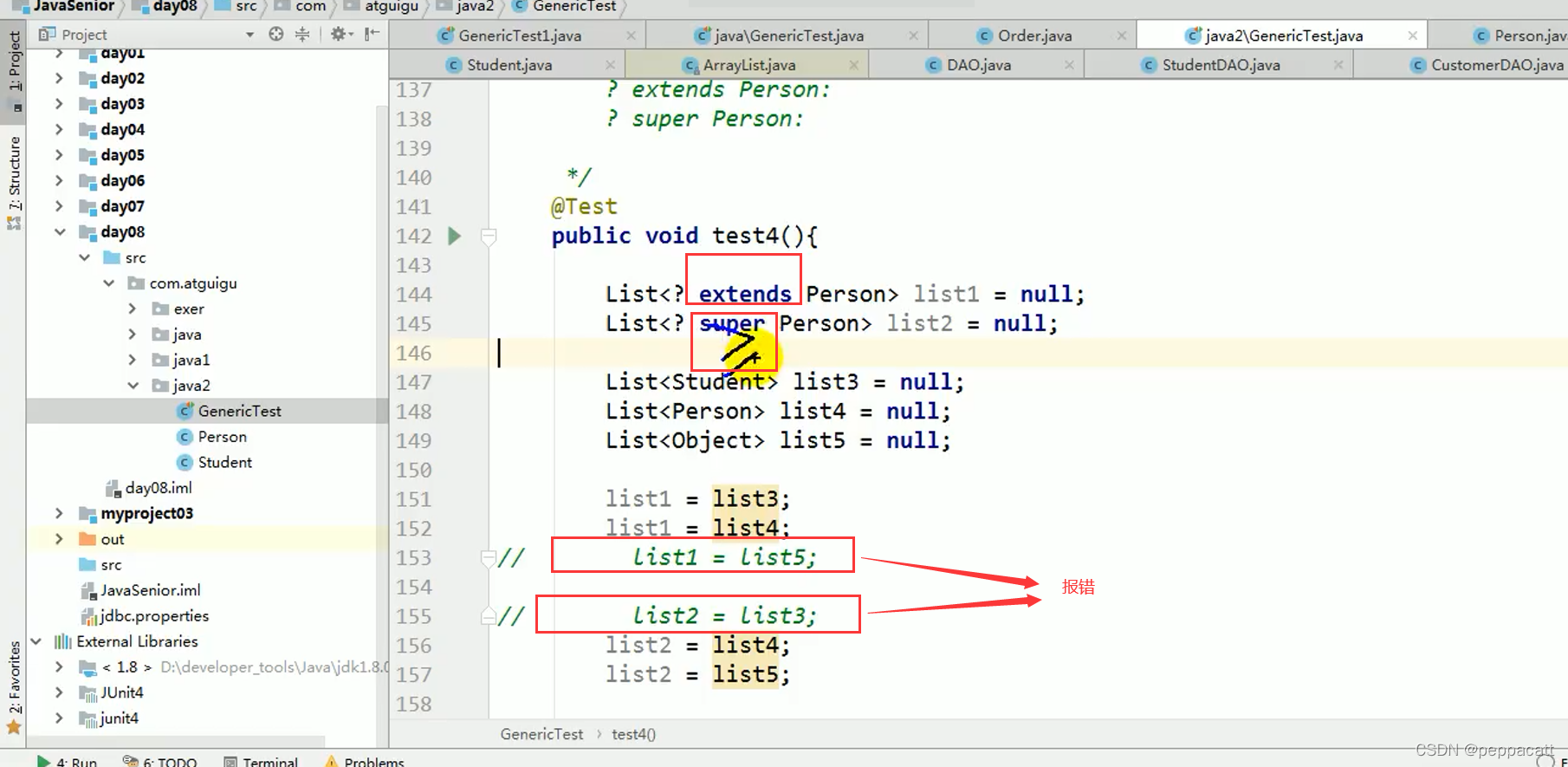Switch to the DAO.java tab
Screen dimensions: 1568x767
[x=979, y=65]
